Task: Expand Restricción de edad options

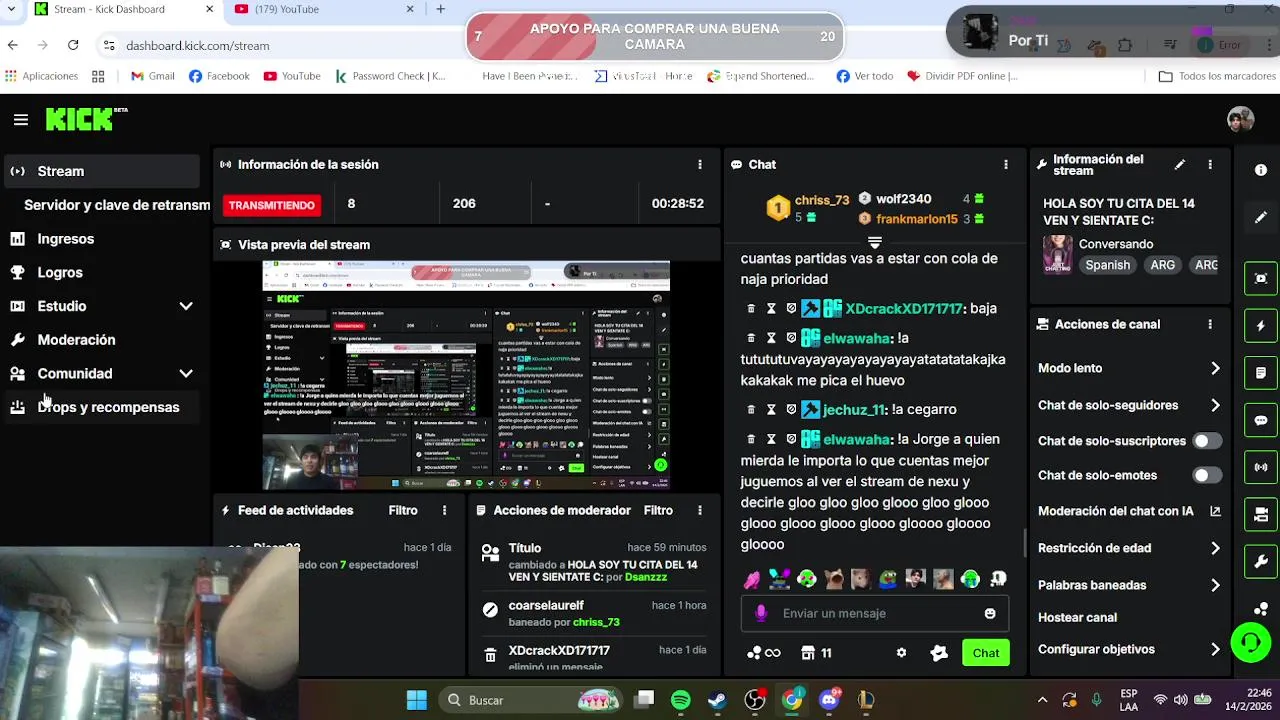Action: pyautogui.click(x=1215, y=548)
